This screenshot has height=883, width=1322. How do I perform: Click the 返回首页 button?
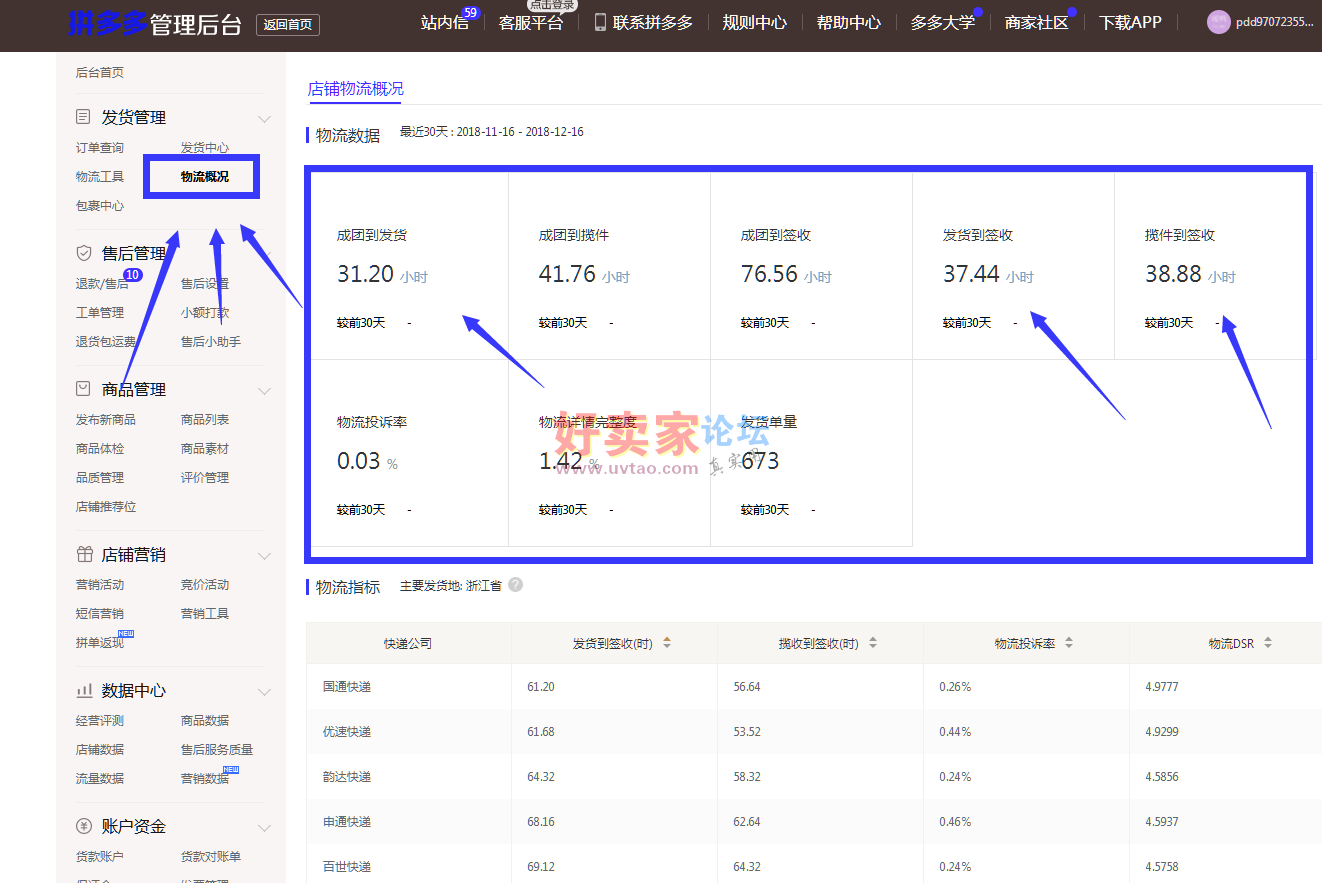(x=288, y=24)
